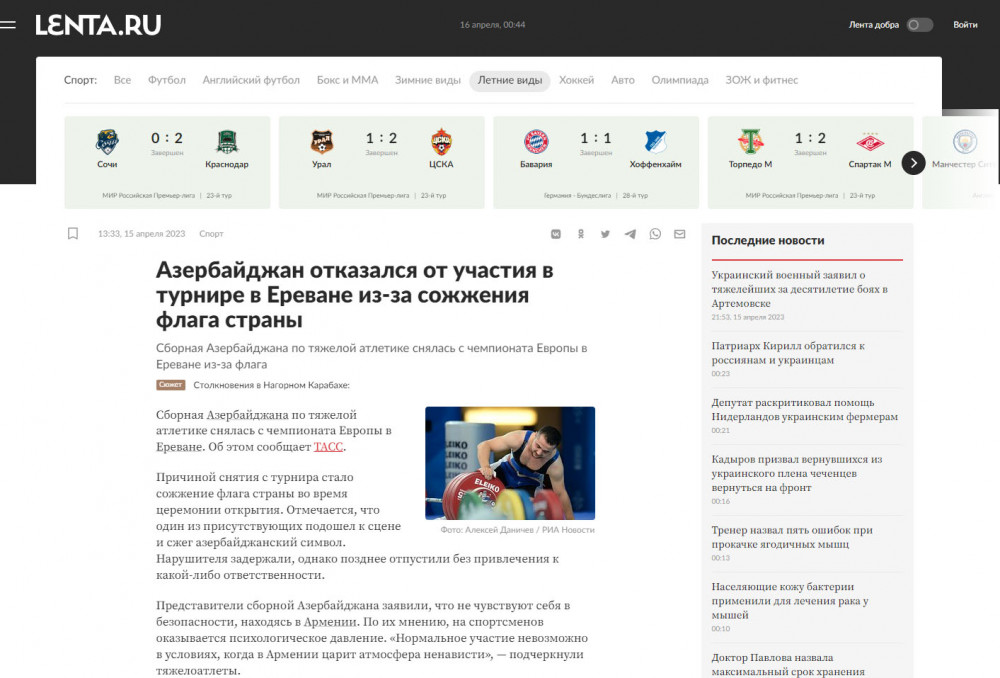Share article on Odnoklassniki
The width and height of the screenshot is (1000, 678).
pos(580,234)
